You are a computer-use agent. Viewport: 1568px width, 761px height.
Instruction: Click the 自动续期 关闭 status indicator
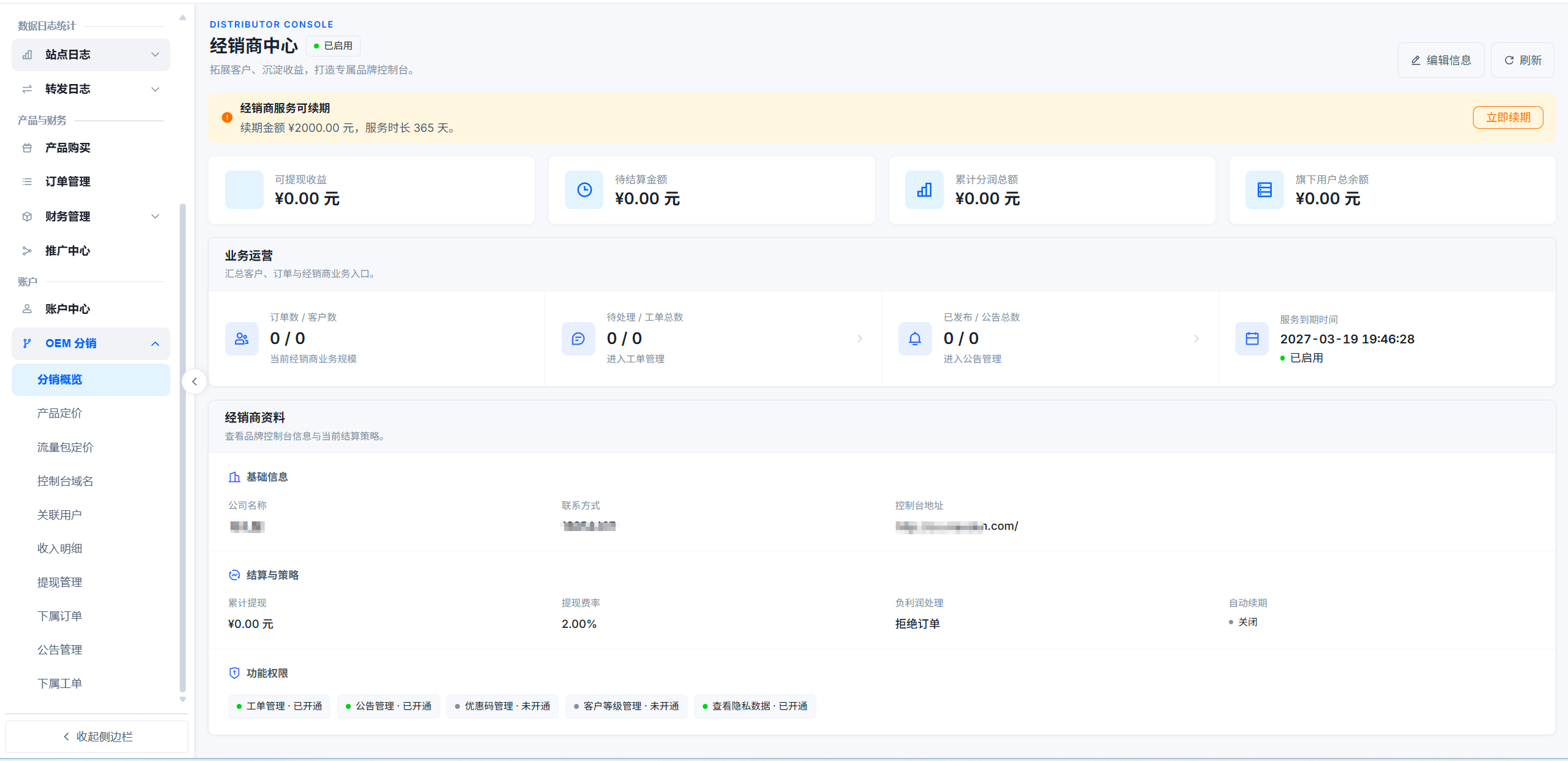[1243, 622]
